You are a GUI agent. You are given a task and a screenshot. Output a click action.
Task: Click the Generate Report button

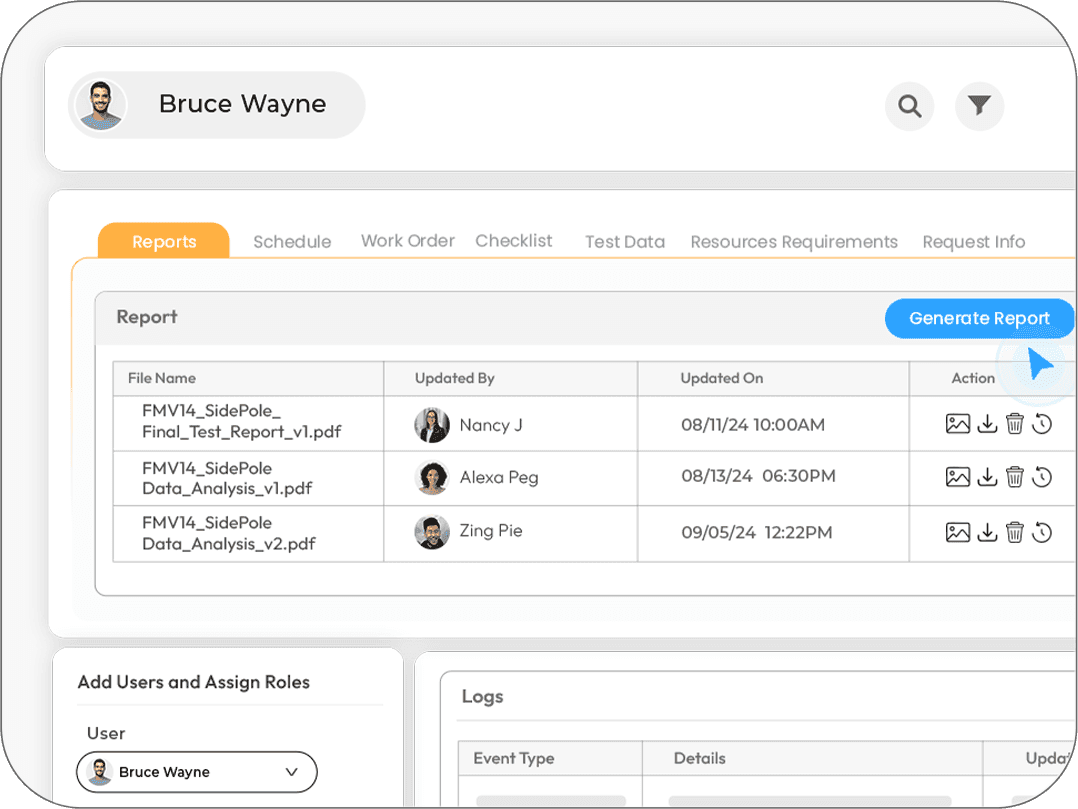pos(979,318)
